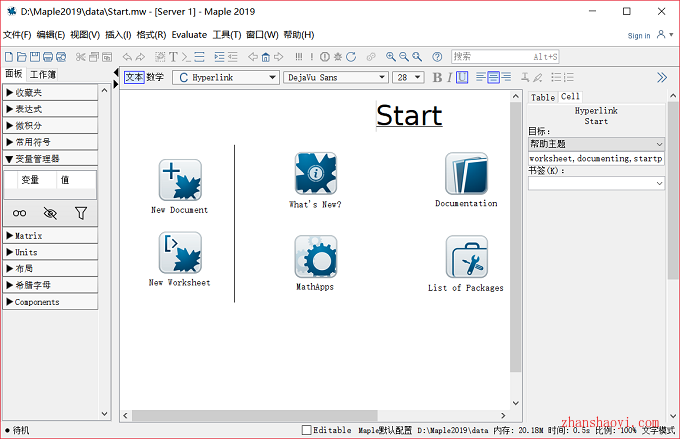The width and height of the screenshot is (680, 439).
Task: Click the save icon in the toolbar
Action: tap(35, 57)
